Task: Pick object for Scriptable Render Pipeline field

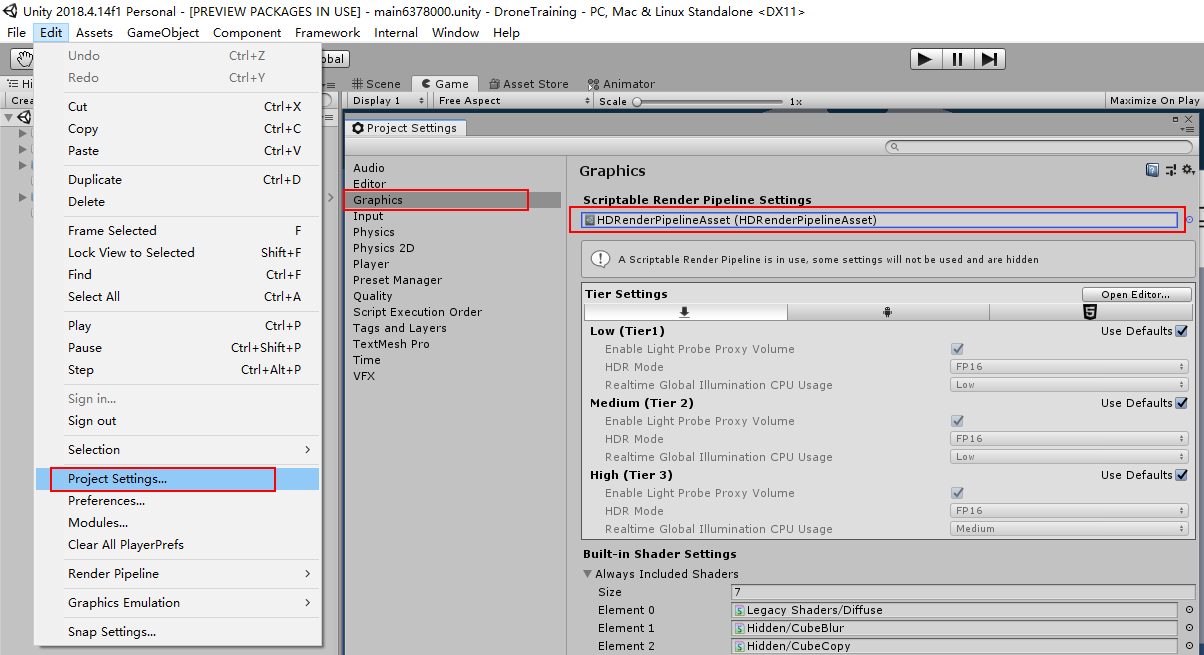Action: coord(1190,220)
